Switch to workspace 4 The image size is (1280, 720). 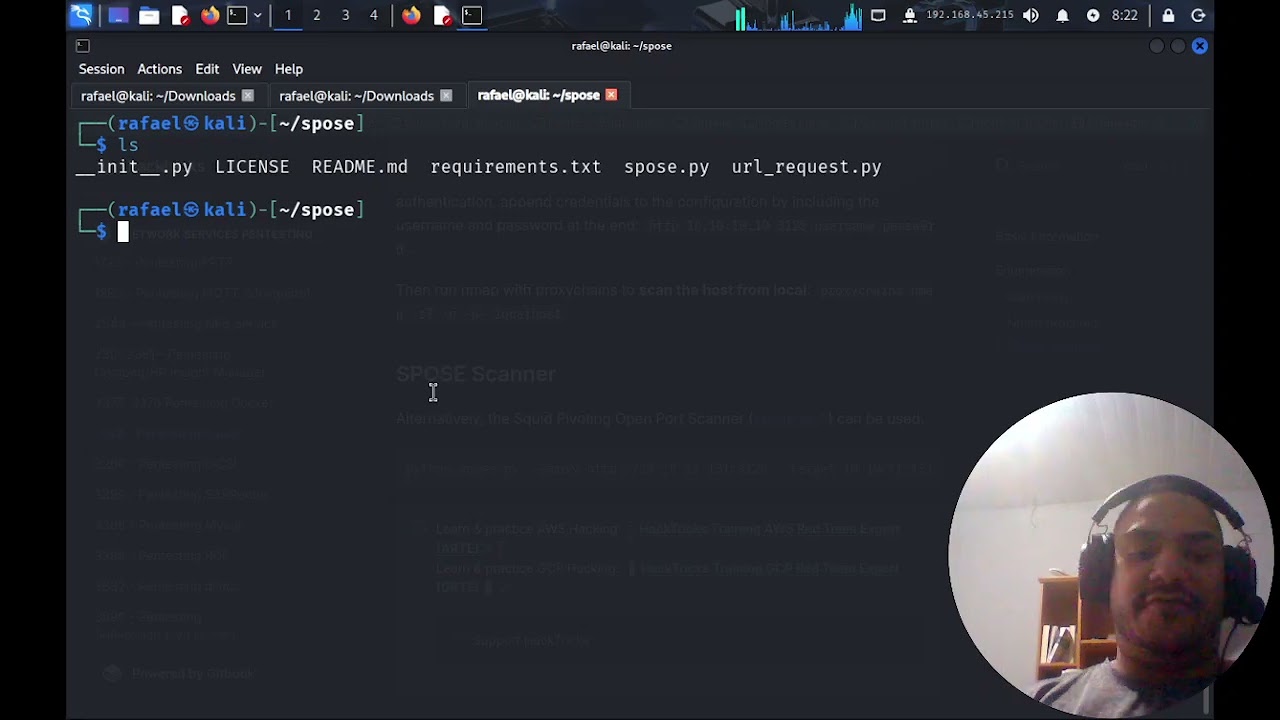tap(374, 15)
